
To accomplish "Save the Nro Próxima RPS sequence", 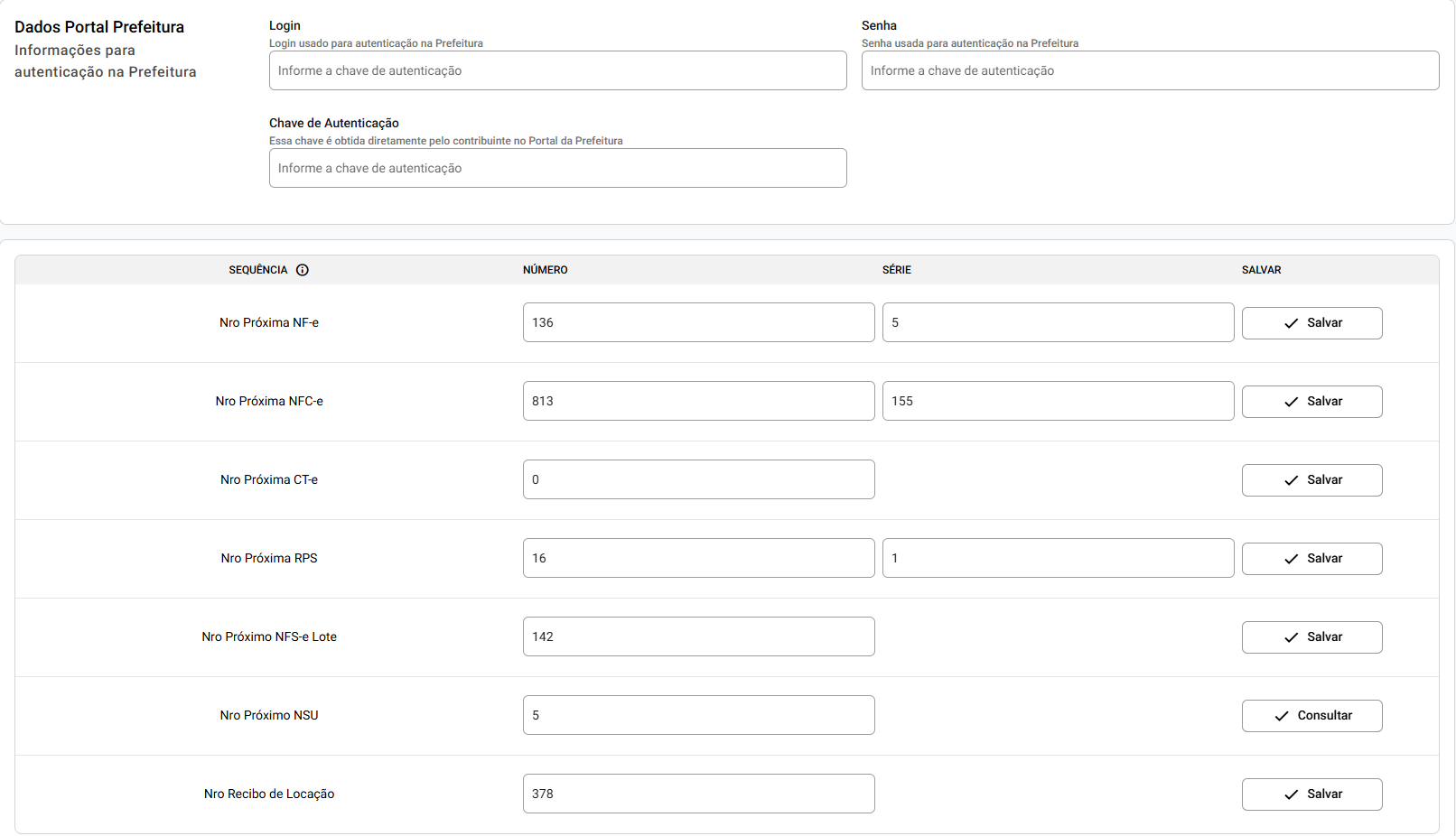I will pos(1311,559).
